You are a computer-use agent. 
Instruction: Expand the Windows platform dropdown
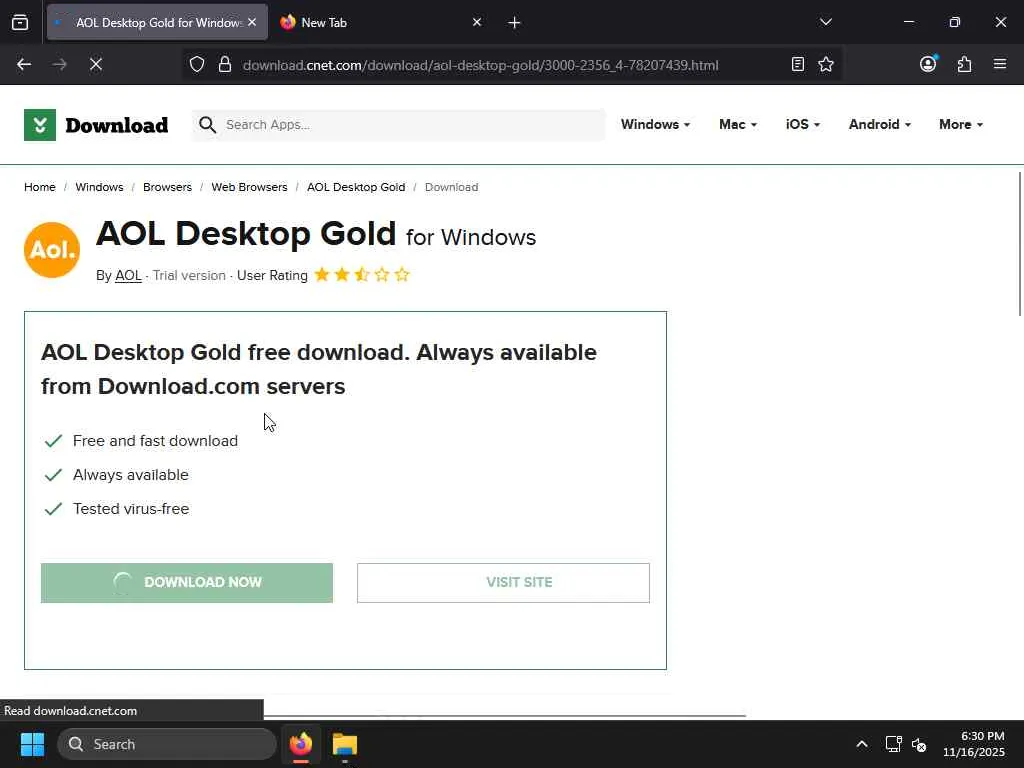655,125
